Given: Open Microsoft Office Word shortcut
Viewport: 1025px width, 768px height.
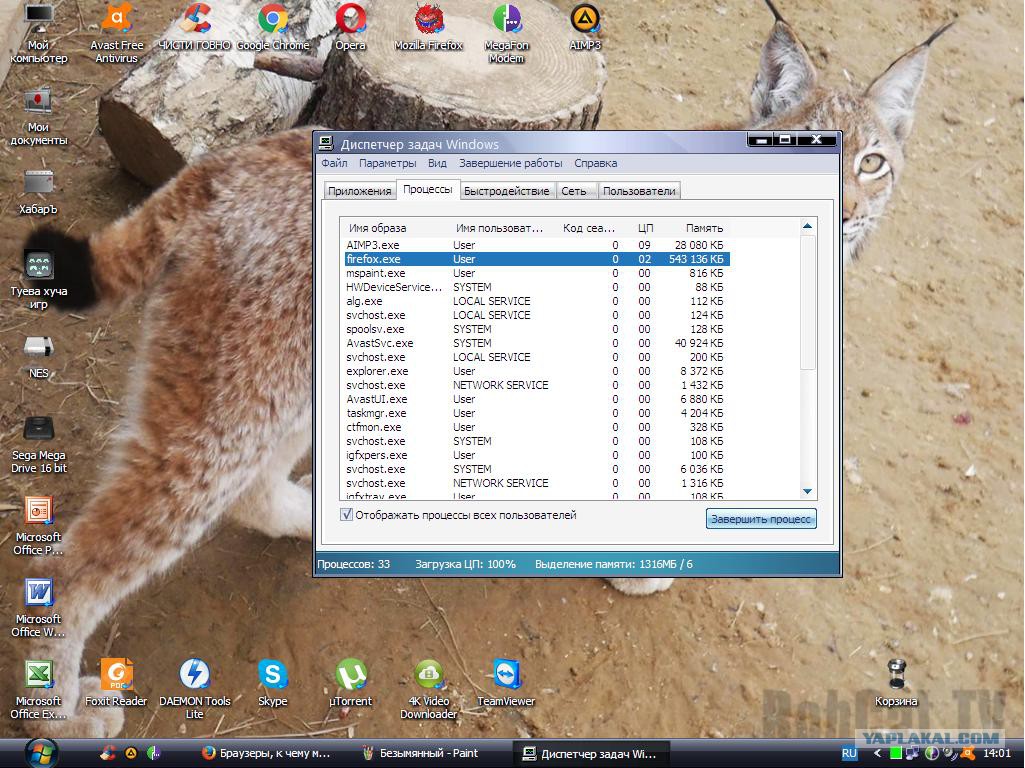Looking at the screenshot, I should 39,608.
